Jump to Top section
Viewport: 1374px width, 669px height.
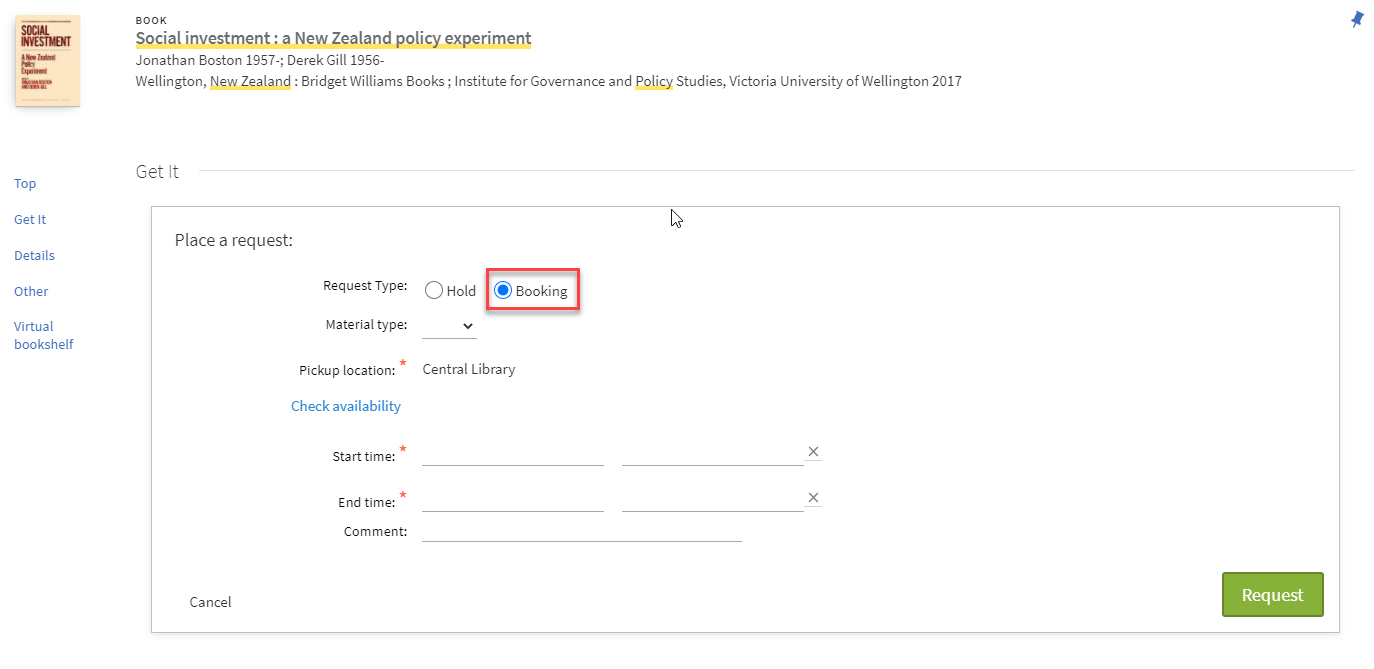point(25,184)
